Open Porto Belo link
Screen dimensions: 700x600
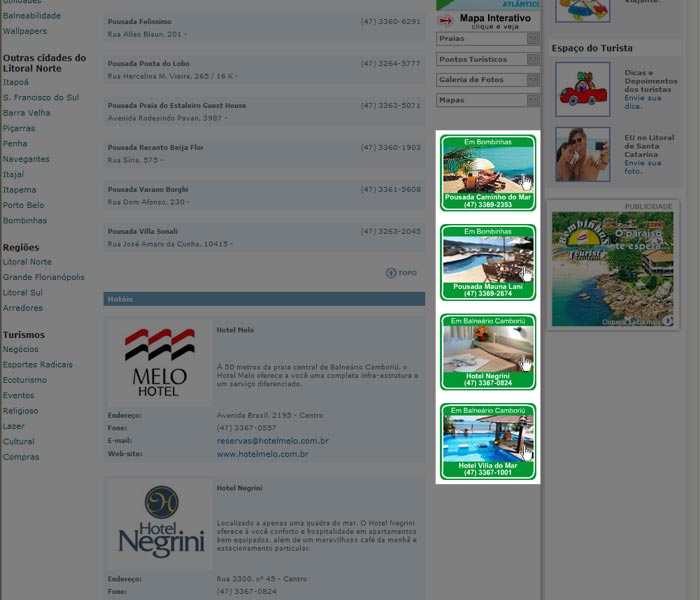click(23, 205)
